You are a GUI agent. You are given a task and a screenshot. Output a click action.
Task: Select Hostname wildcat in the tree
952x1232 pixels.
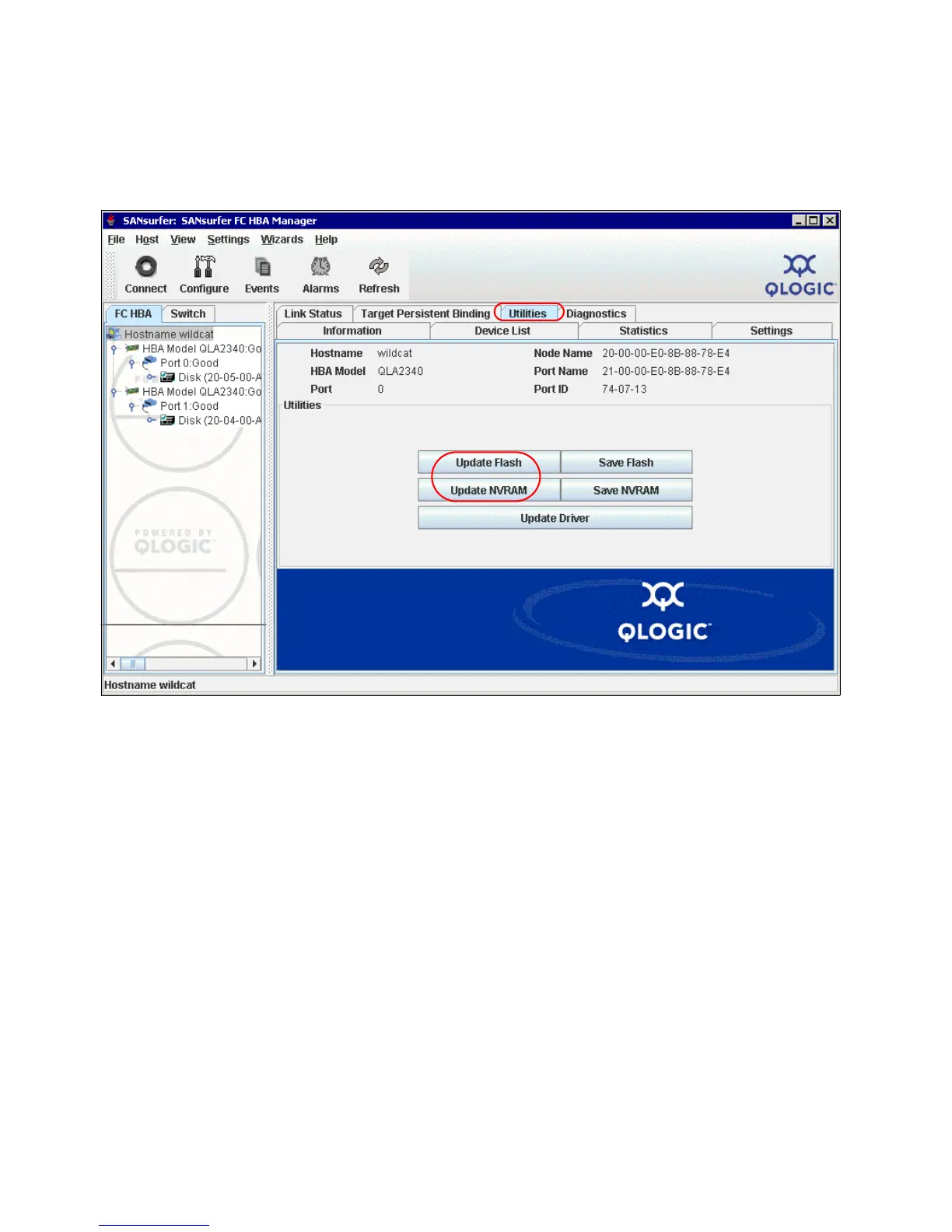(x=169, y=334)
